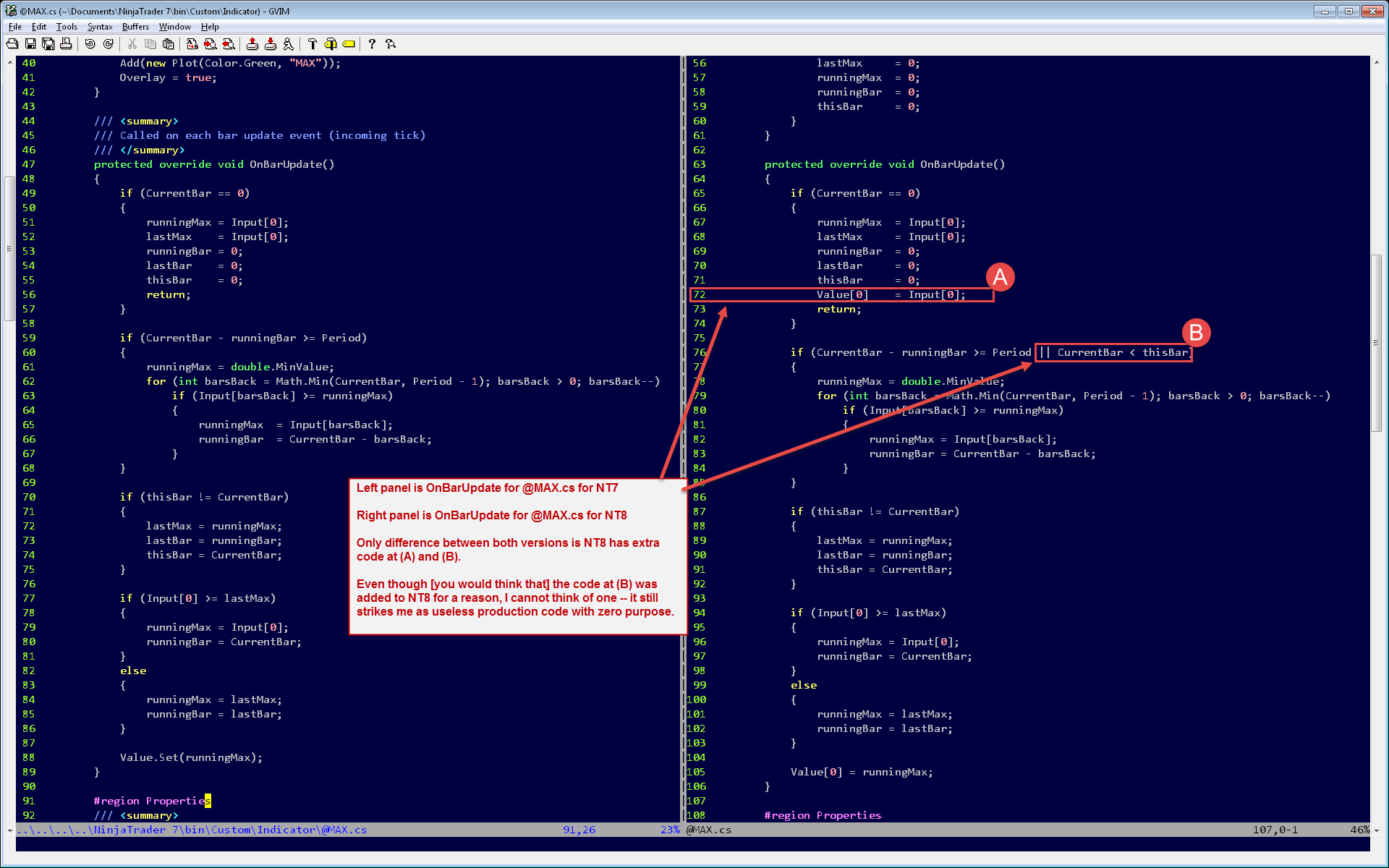Run Make with the hammer icon

tap(312, 44)
